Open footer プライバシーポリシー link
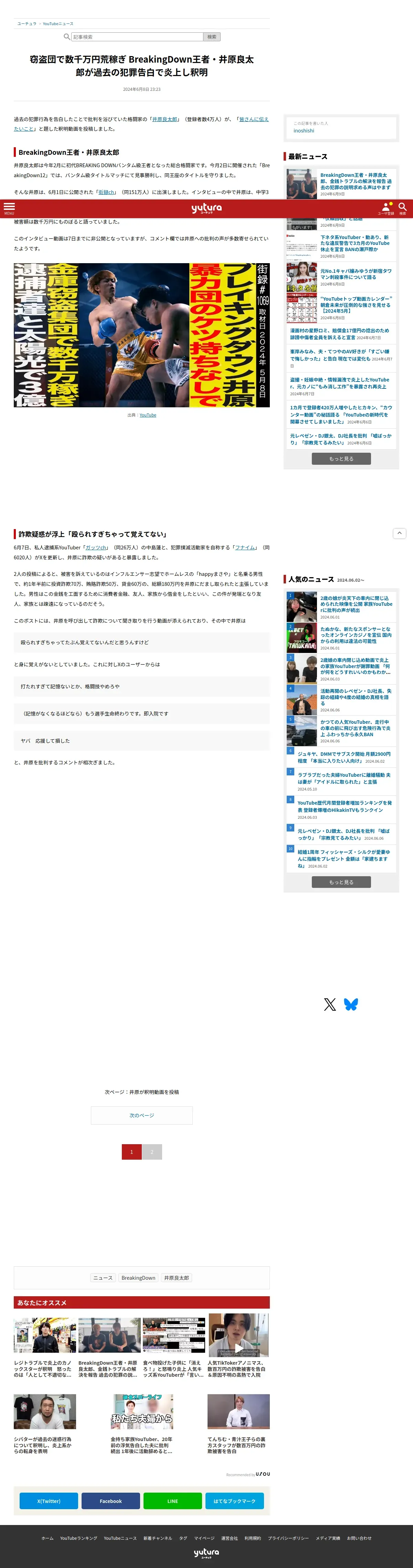This screenshot has height=1568, width=413. pos(288,1538)
